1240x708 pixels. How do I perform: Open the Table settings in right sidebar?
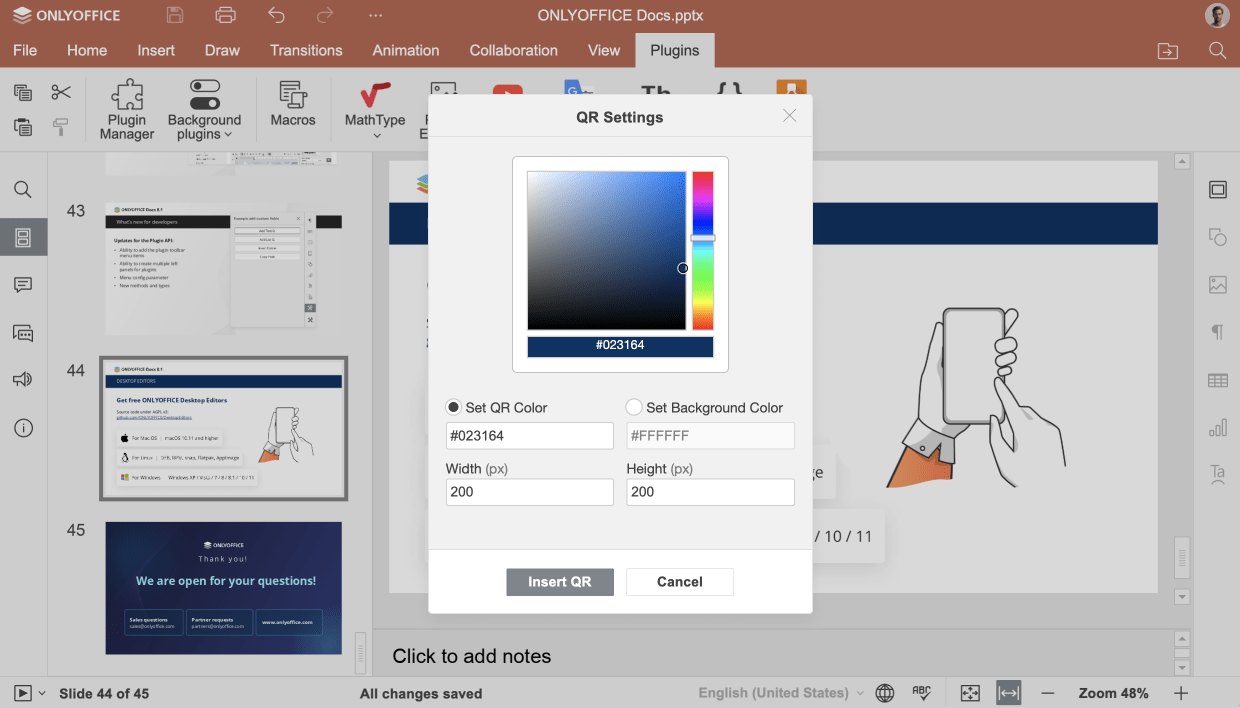pyautogui.click(x=1217, y=380)
